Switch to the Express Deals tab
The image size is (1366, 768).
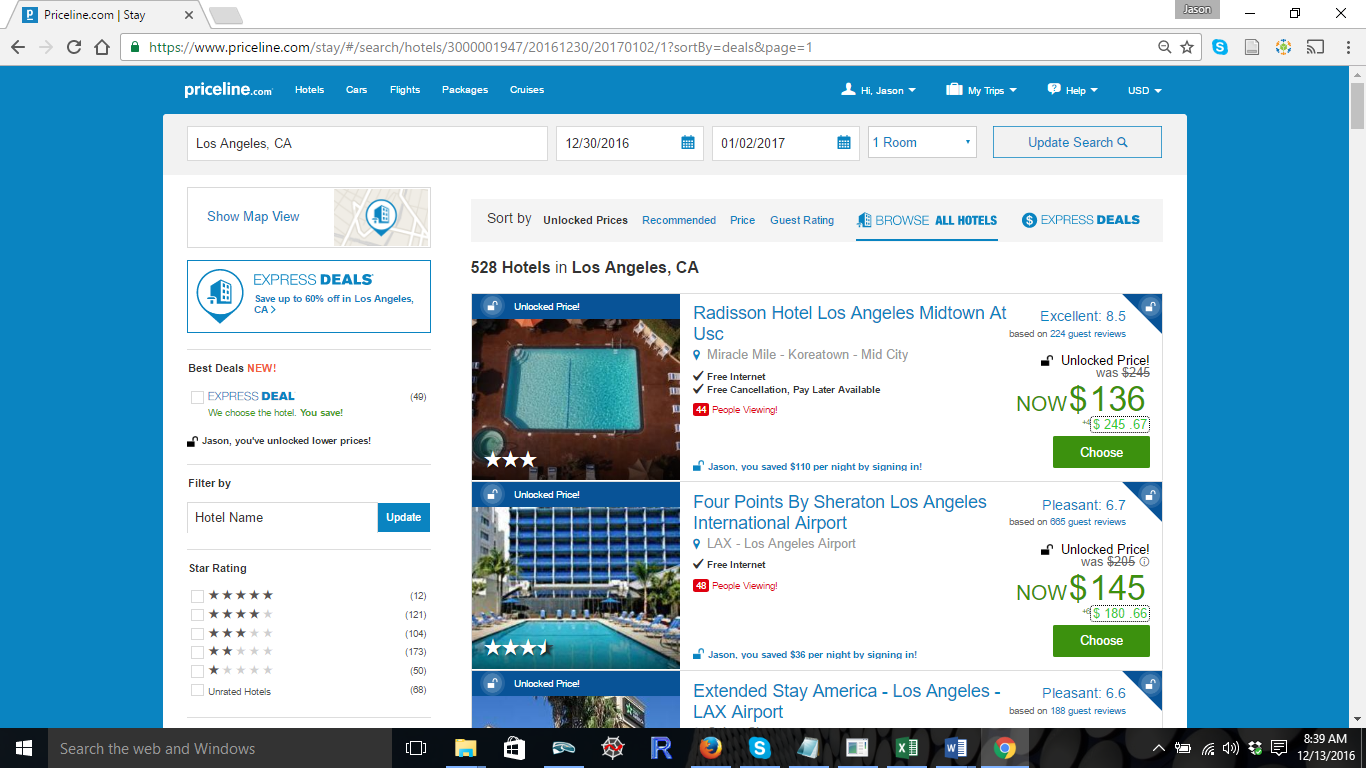click(1081, 220)
